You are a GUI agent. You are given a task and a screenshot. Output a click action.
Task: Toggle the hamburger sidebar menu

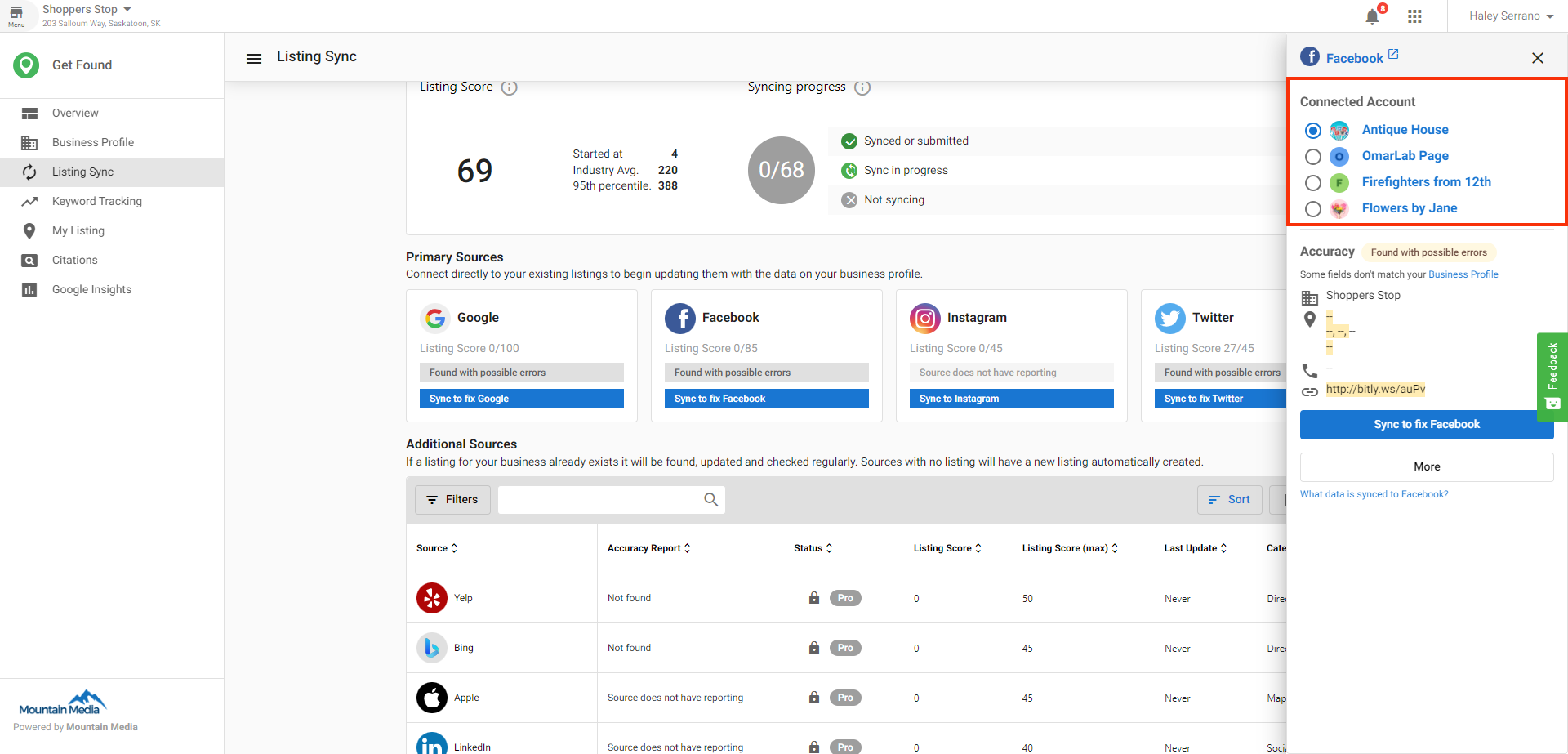(x=254, y=58)
